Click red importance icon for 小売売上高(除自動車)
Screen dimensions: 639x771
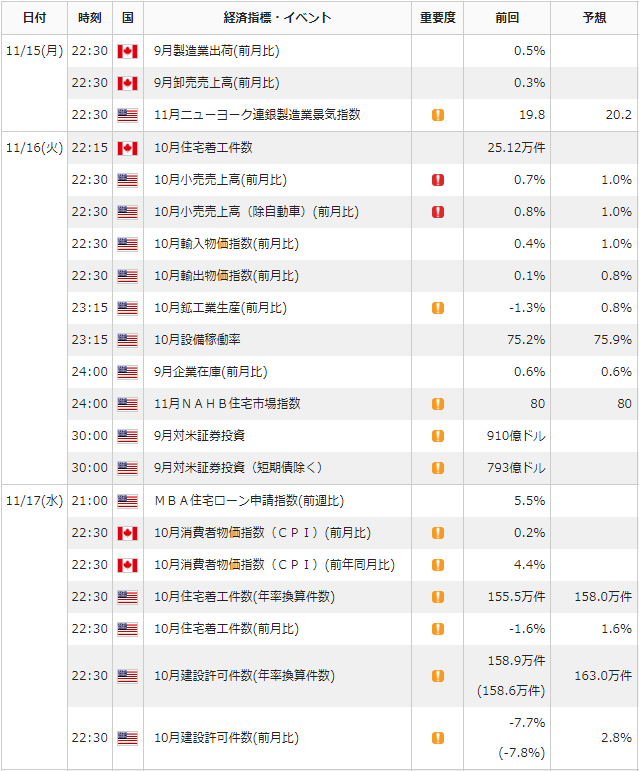(437, 212)
